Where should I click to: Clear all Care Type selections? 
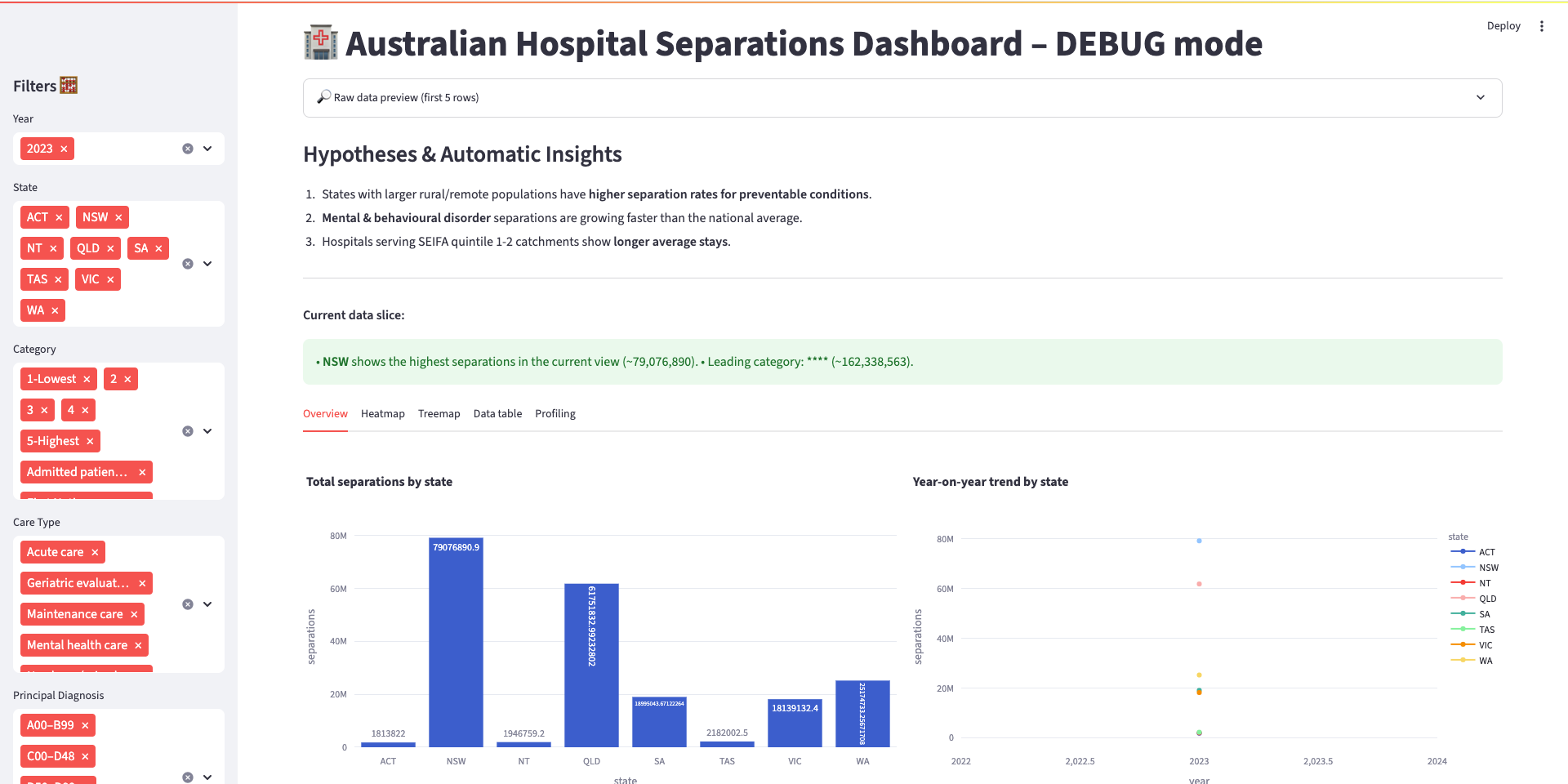tap(188, 604)
